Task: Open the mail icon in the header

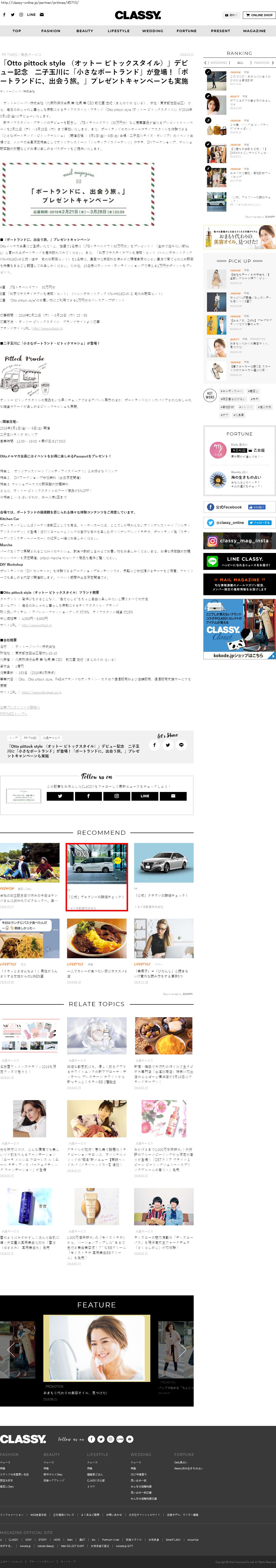Action: pos(42,15)
